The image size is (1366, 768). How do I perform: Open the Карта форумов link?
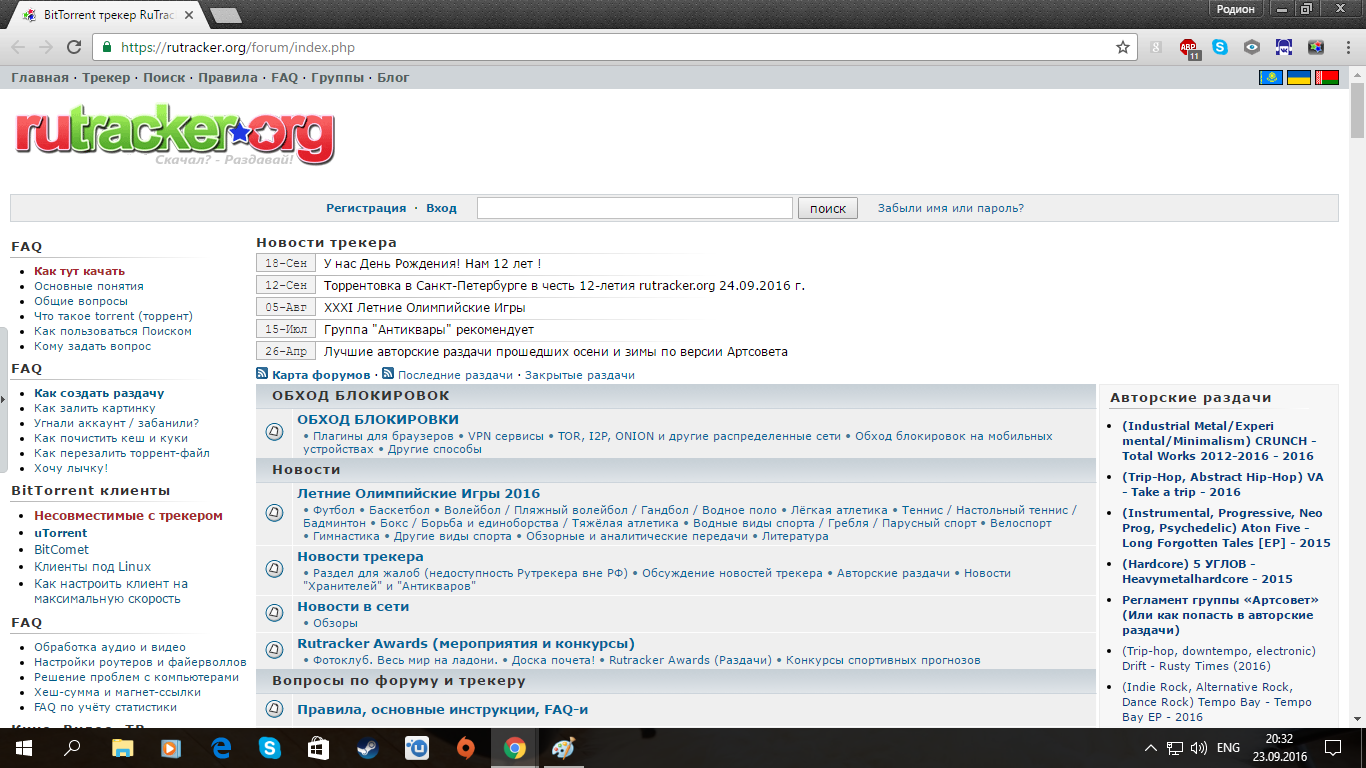click(321, 375)
